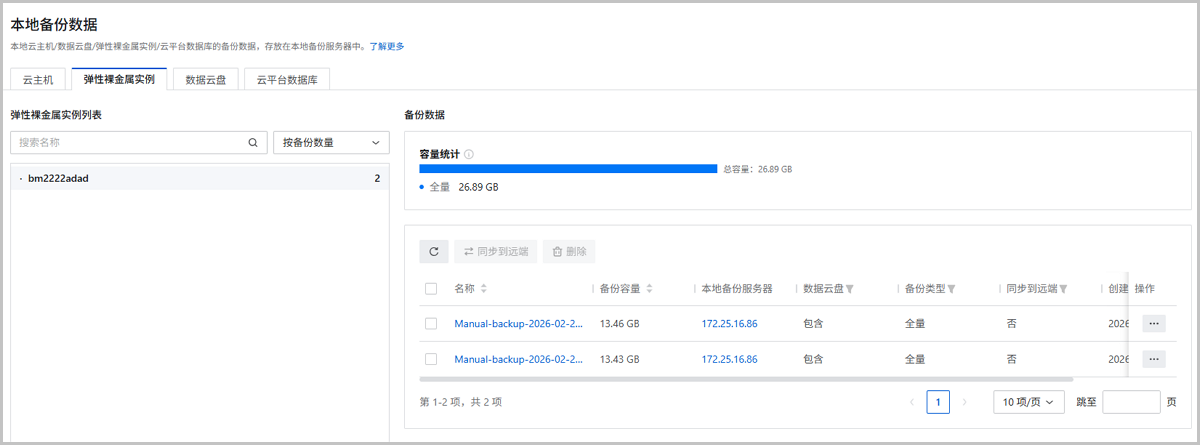Open the 10 项/页 page size dropdown
The width and height of the screenshot is (1200, 445).
coord(1028,402)
